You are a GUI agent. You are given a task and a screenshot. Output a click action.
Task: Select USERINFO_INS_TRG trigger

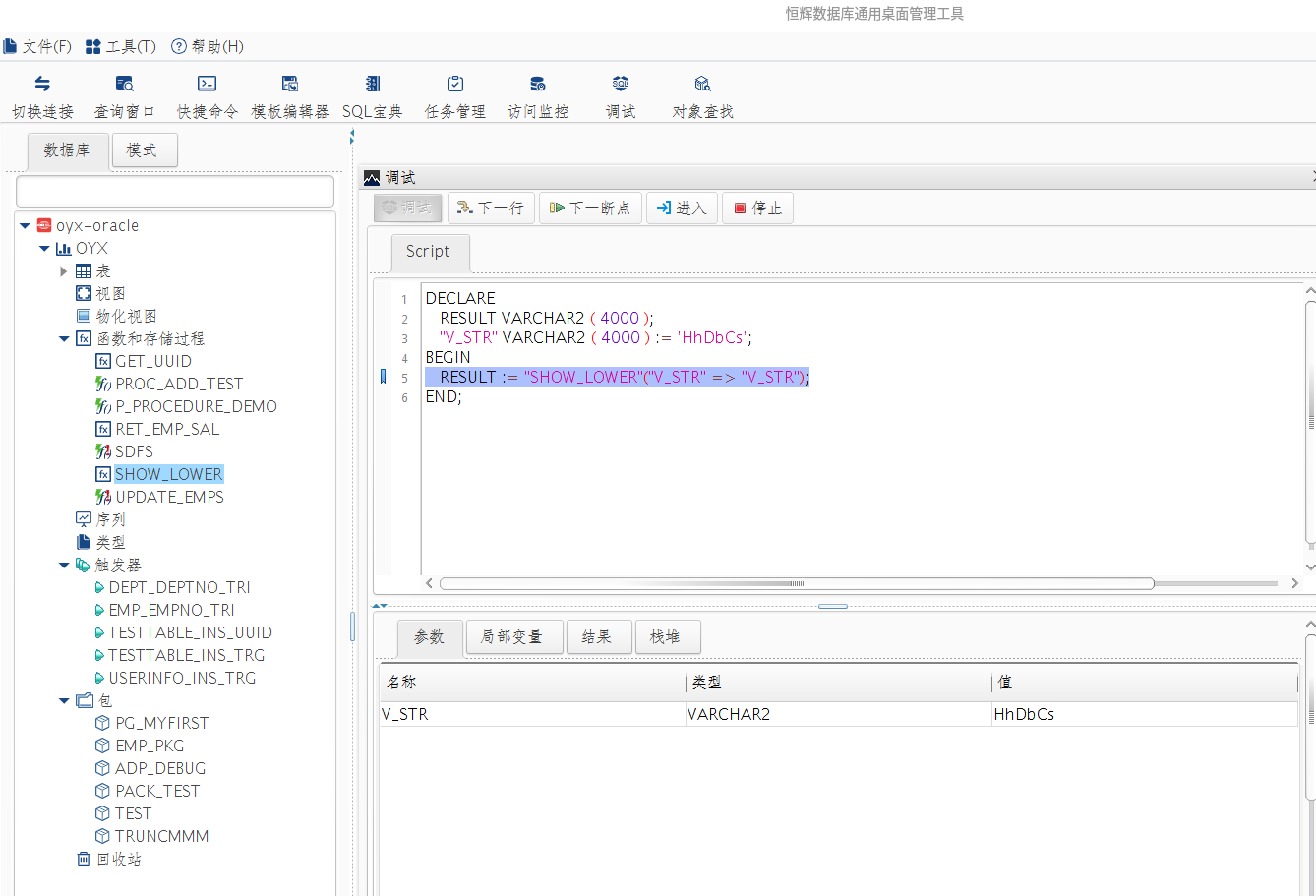(182, 678)
